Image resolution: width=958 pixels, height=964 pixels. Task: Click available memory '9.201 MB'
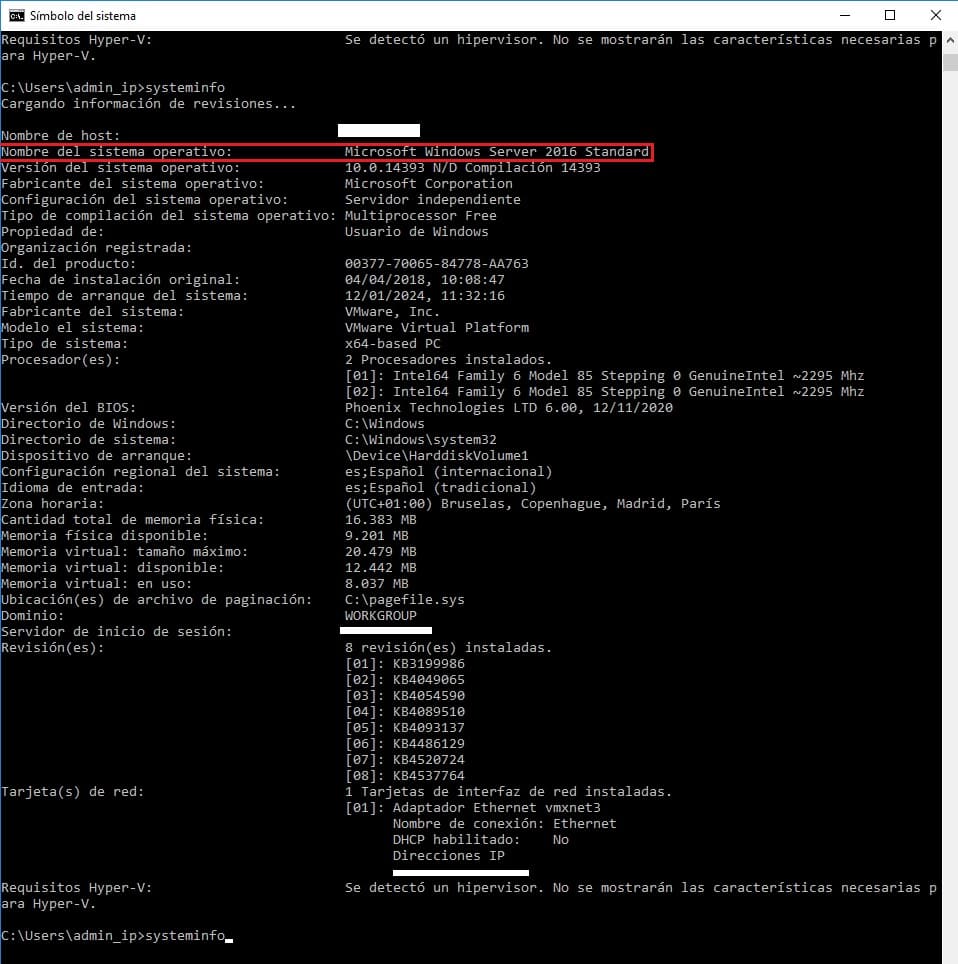pyautogui.click(x=376, y=535)
